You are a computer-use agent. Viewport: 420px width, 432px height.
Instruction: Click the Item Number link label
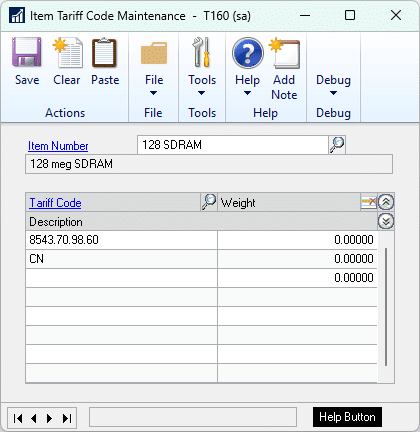point(58,146)
